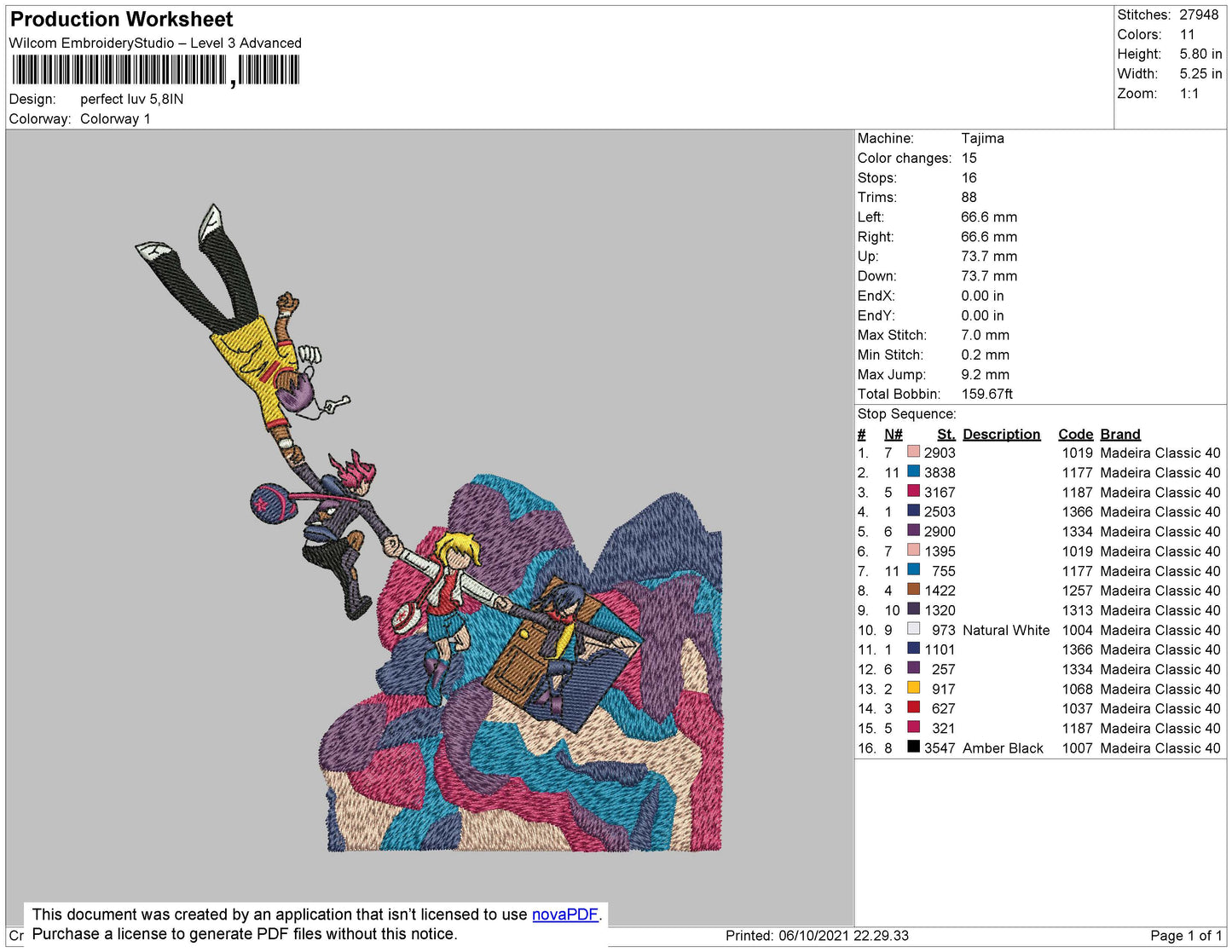Select the Trims value 88

pos(969,197)
